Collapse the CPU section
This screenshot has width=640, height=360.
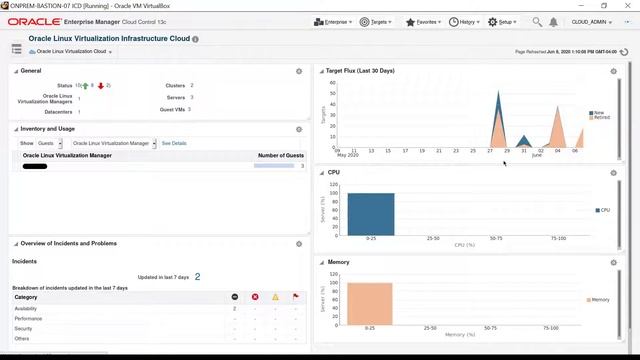(322, 173)
